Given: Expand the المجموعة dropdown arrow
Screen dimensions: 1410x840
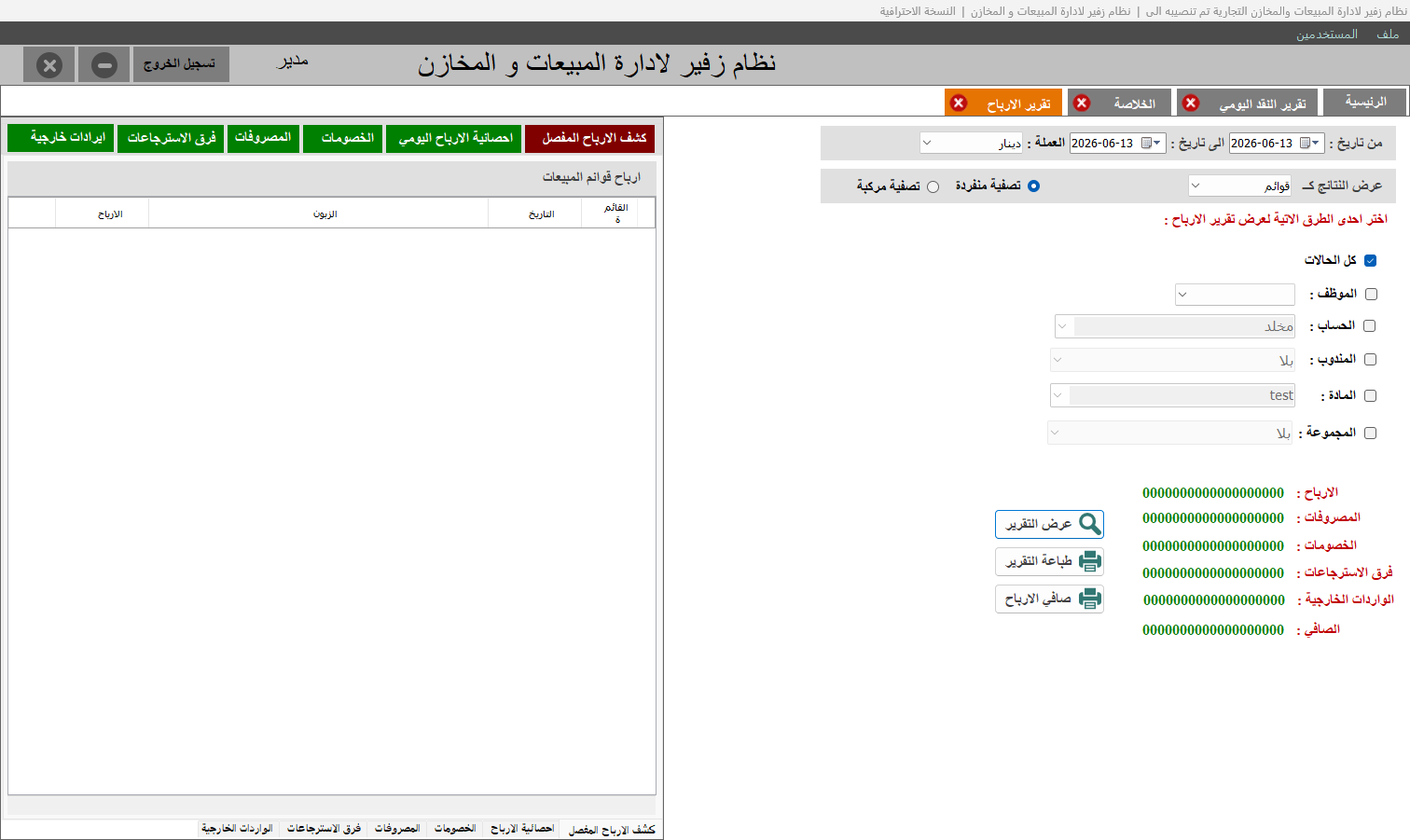Looking at the screenshot, I should (x=1055, y=433).
